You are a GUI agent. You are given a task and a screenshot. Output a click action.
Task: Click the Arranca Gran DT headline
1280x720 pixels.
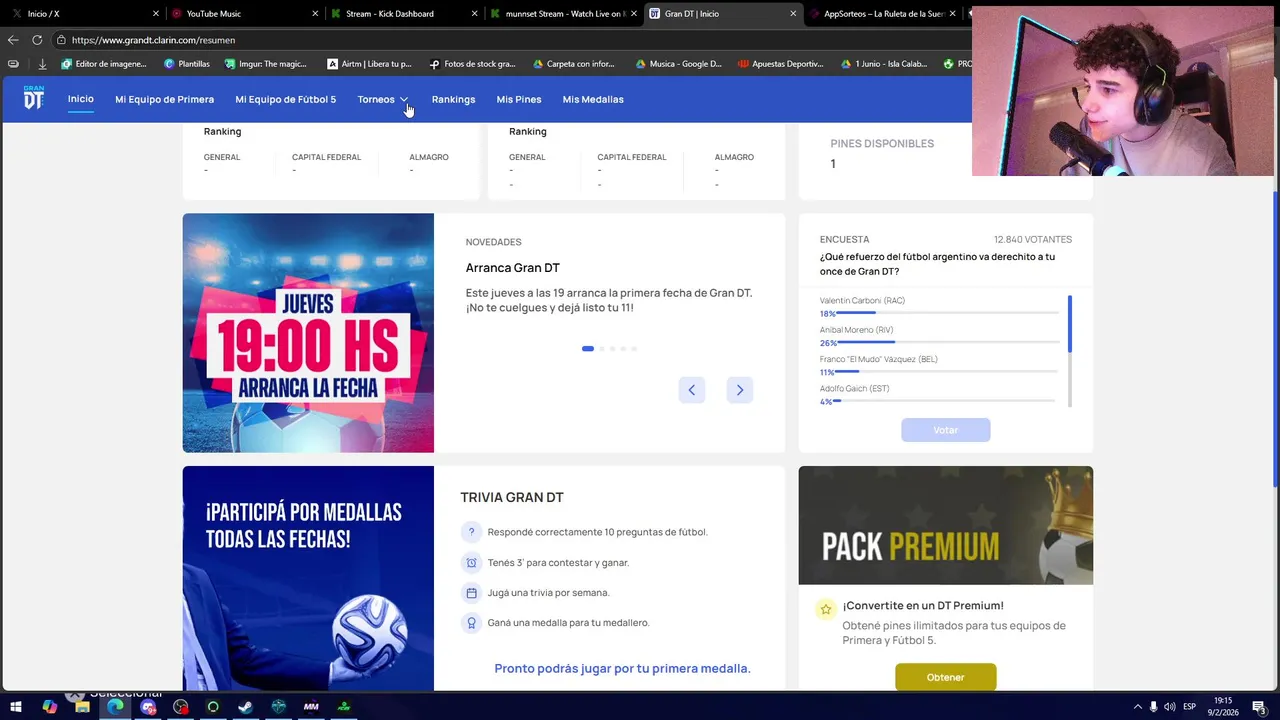click(512, 268)
